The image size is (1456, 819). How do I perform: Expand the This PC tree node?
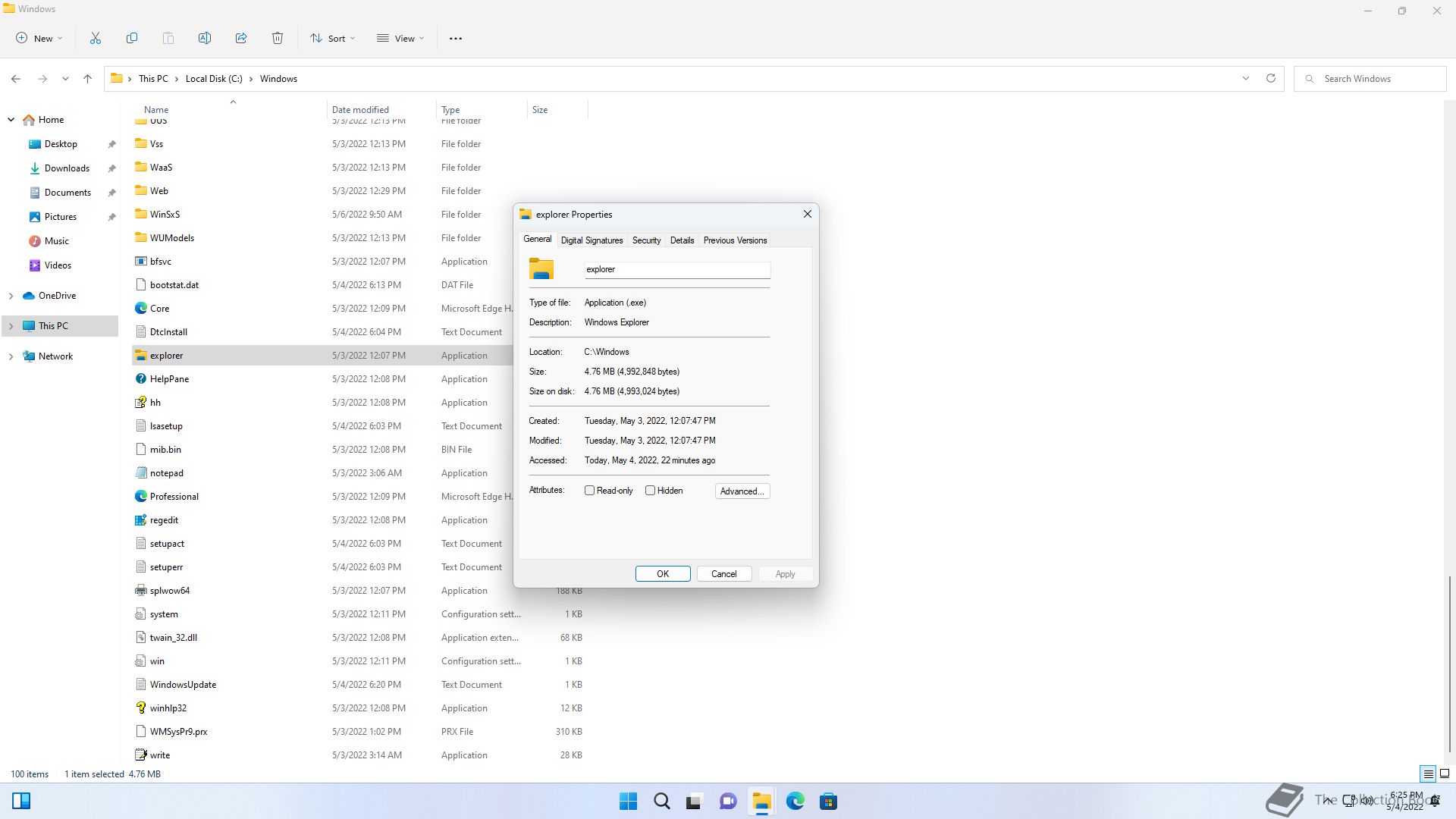pos(11,326)
